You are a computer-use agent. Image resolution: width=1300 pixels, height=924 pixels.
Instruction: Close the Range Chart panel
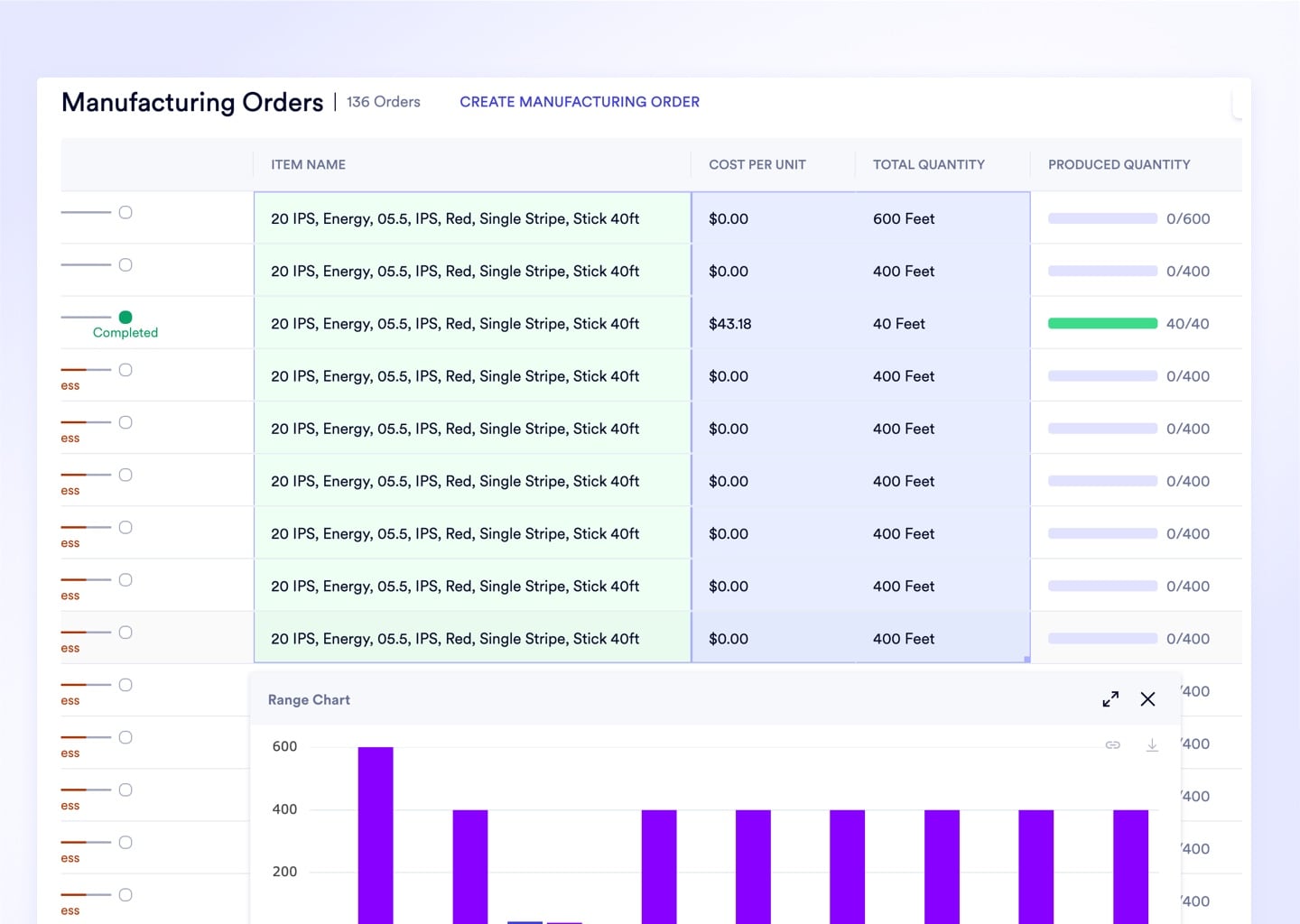(1147, 699)
